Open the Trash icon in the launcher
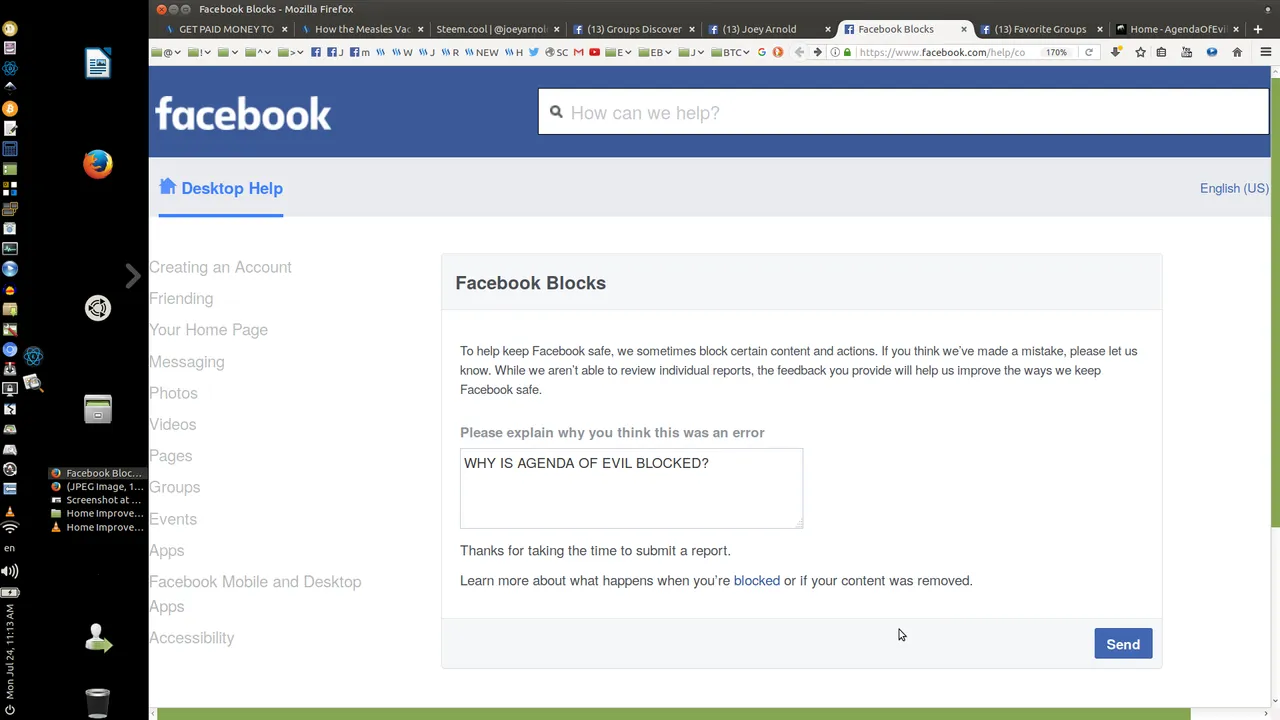This screenshot has width=1280, height=720. pos(98,703)
